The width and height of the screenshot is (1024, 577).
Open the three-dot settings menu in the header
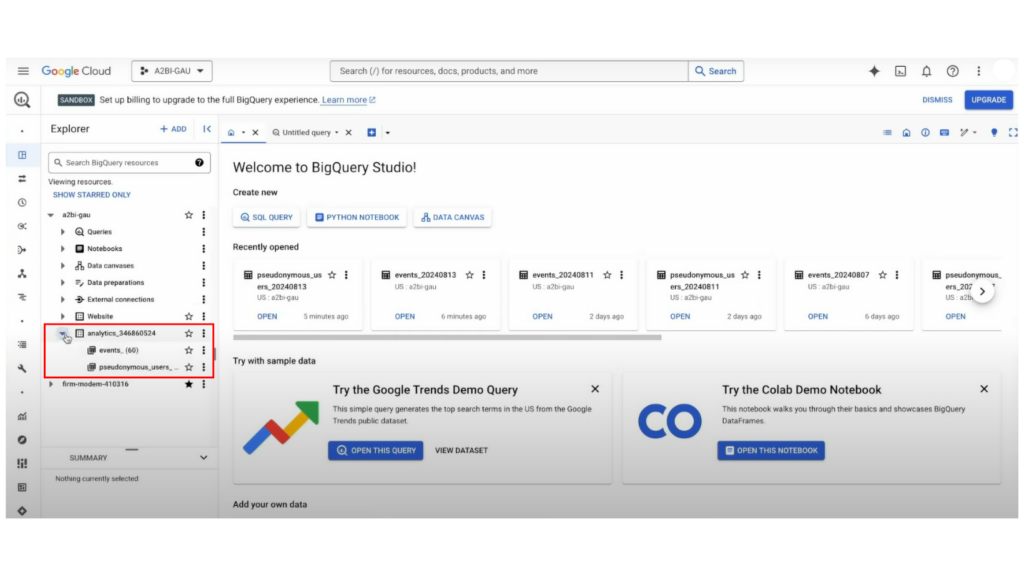(x=978, y=71)
